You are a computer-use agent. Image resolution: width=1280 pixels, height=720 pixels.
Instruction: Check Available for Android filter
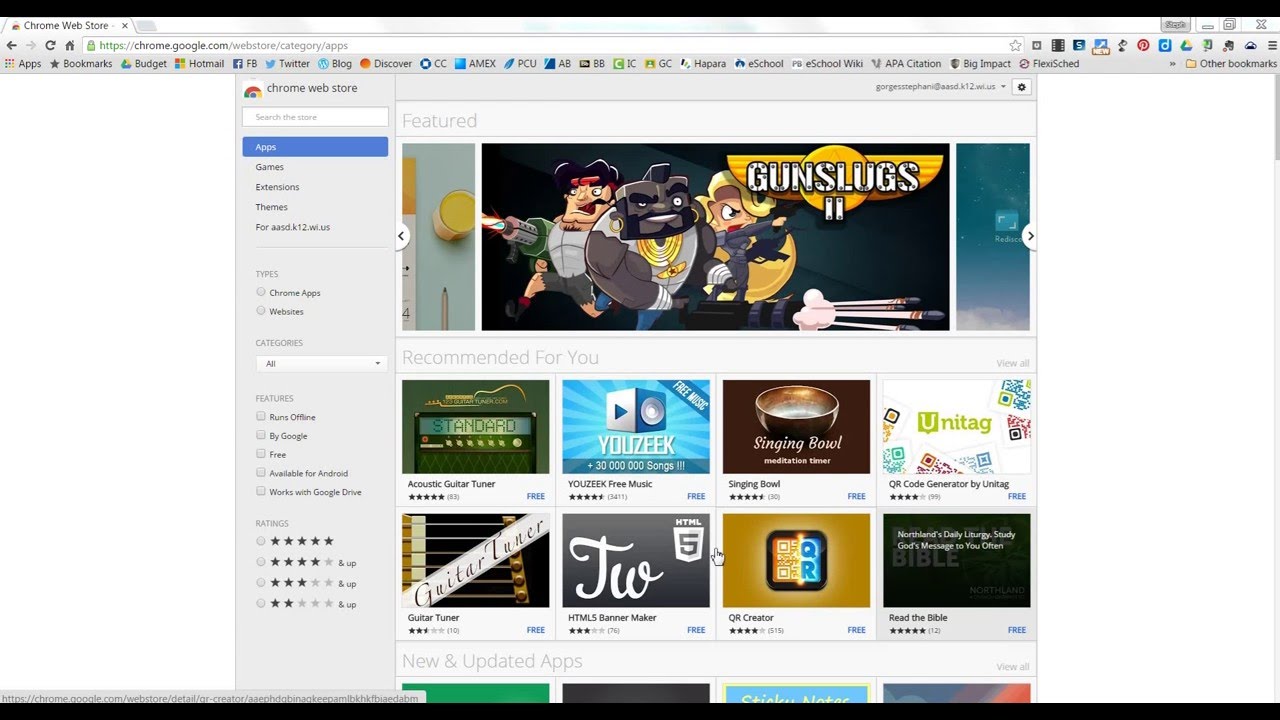tap(261, 473)
